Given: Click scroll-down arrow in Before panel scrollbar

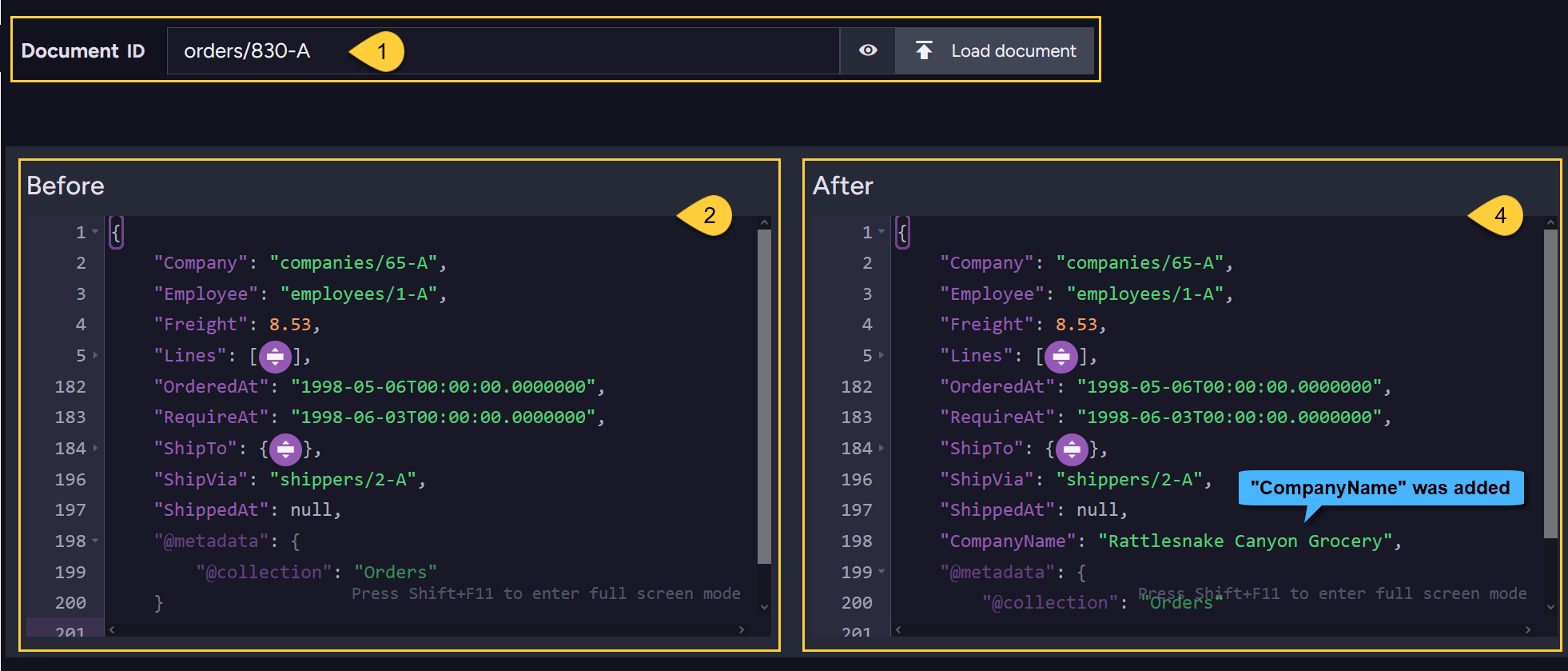Looking at the screenshot, I should (764, 607).
